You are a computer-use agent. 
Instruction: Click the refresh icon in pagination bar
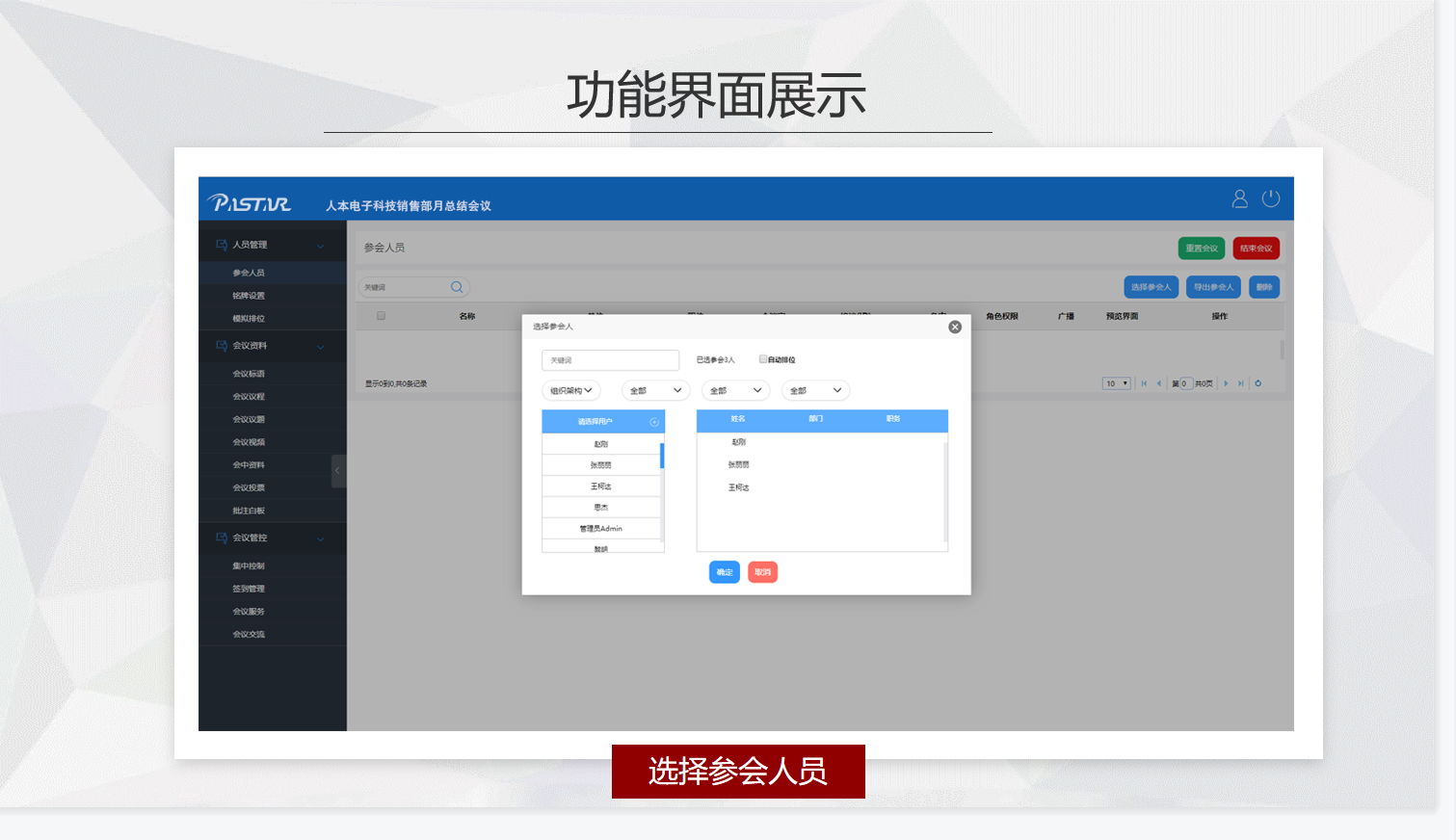1257,383
